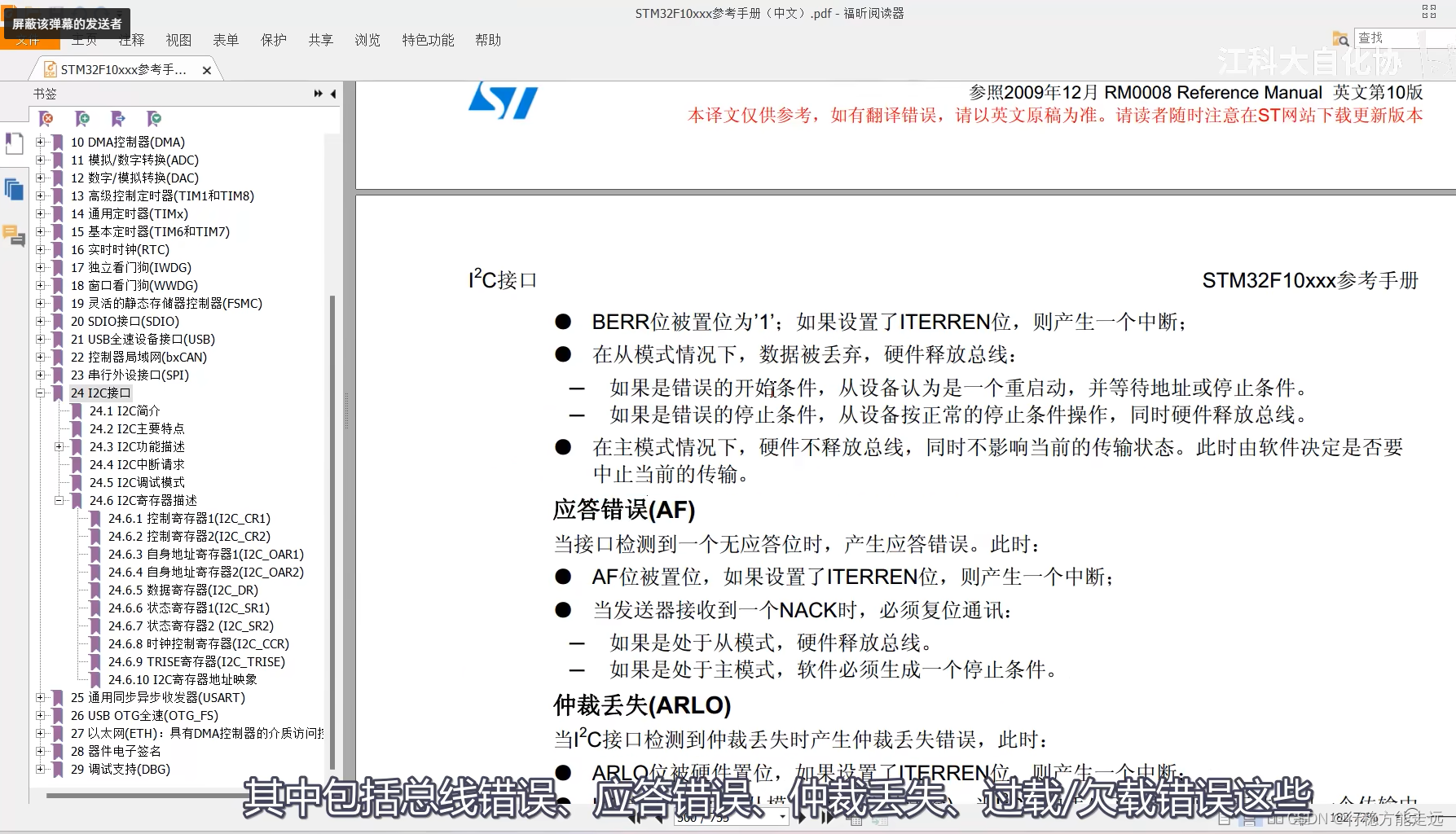Open the 浏览 menu
The image size is (1456, 834).
click(367, 40)
